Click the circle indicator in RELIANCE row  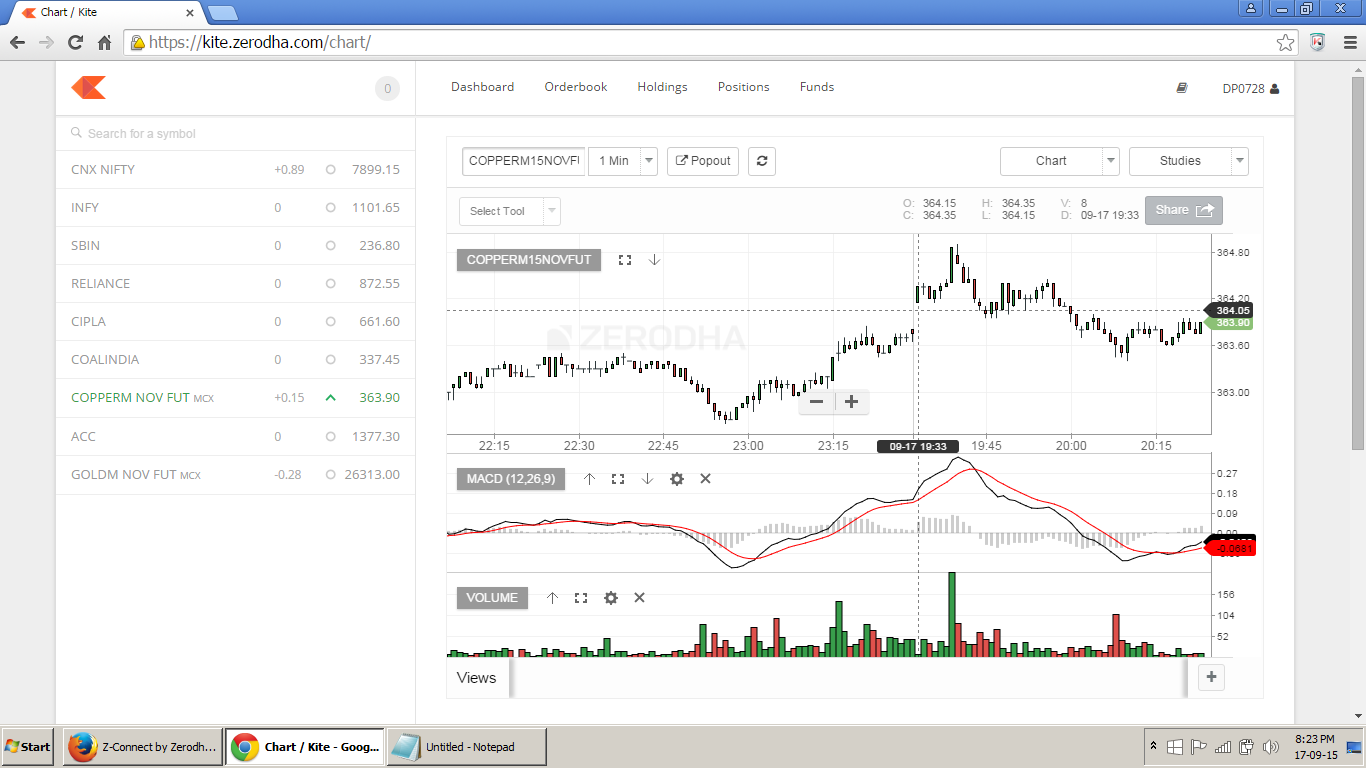tap(330, 284)
